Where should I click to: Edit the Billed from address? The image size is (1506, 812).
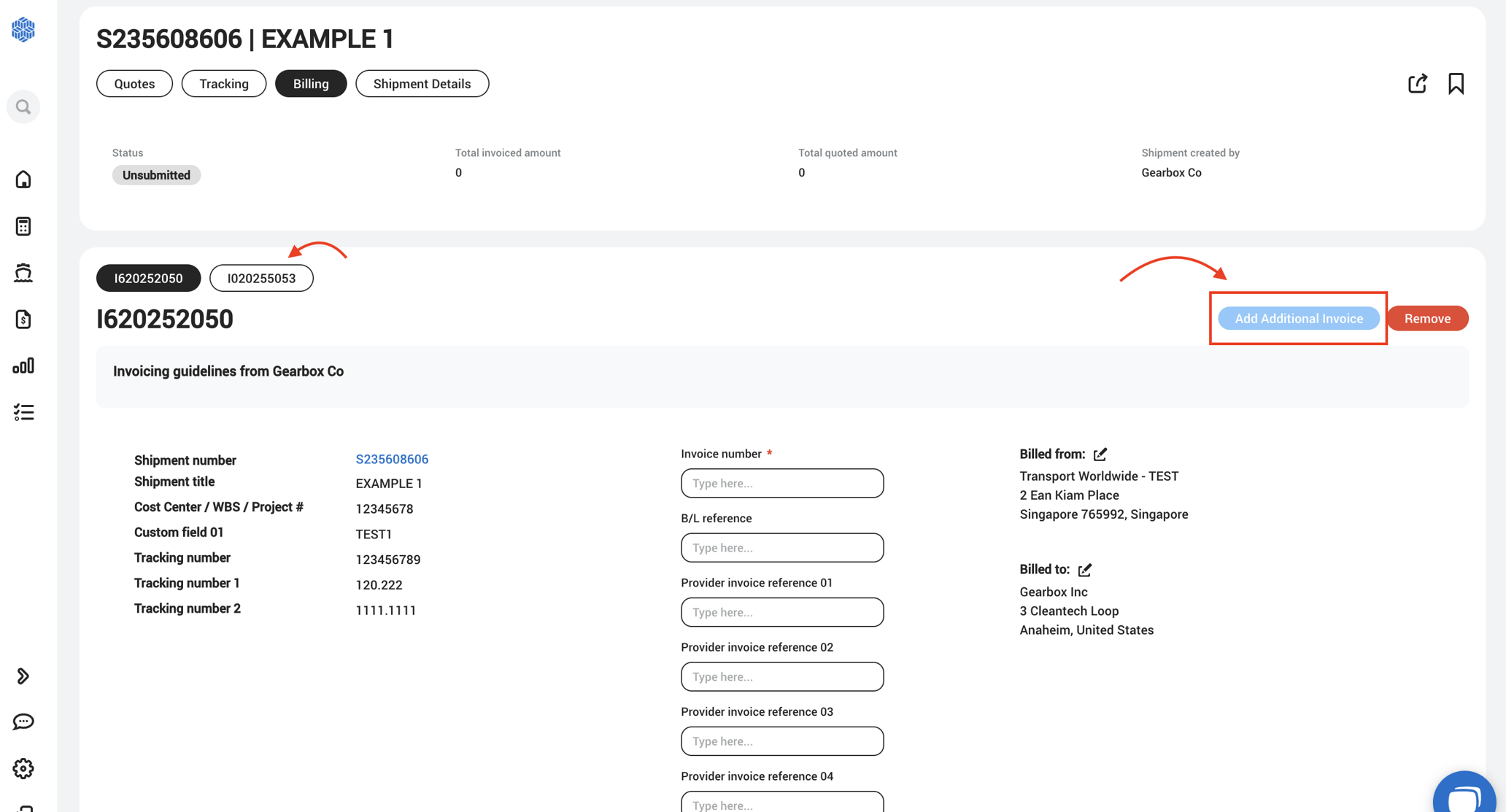[1100, 454]
